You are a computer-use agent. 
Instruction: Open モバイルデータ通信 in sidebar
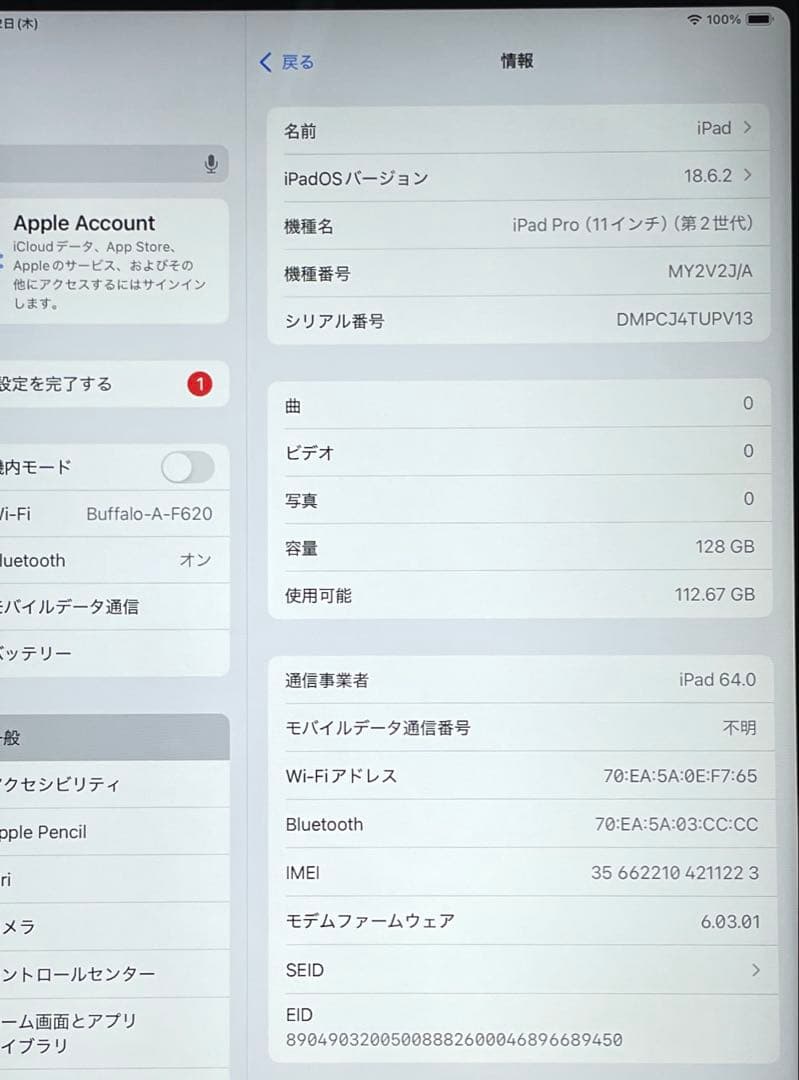(x=114, y=606)
